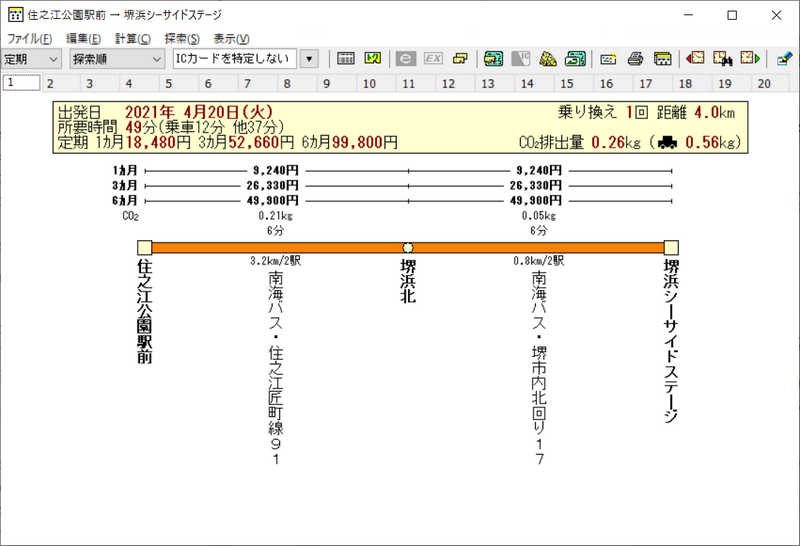Switch to route tab 12

pyautogui.click(x=456, y=83)
